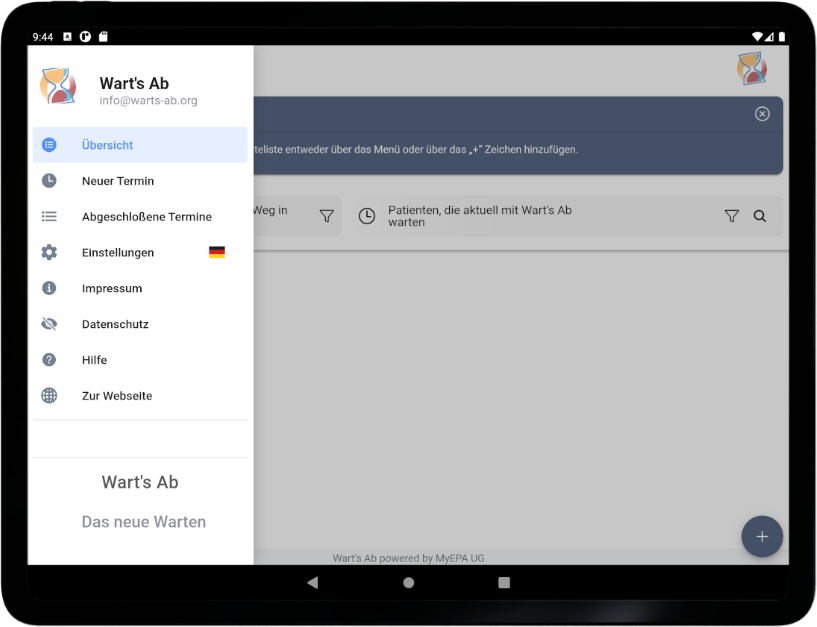Image resolution: width=817 pixels, height=627 pixels.
Task: Click the hourglass logo in the app bar
Action: (752, 68)
